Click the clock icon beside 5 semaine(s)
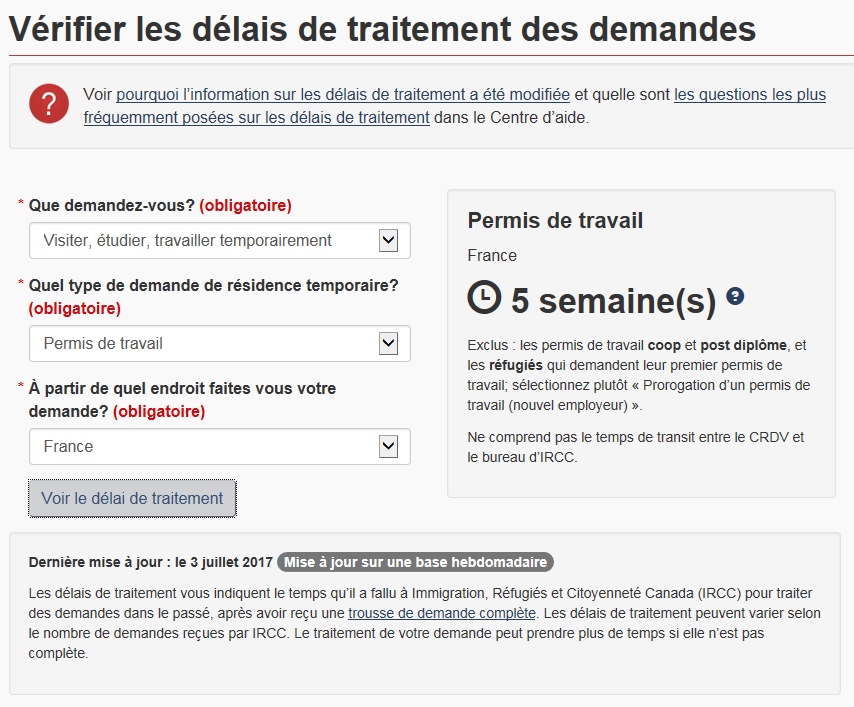 pyautogui.click(x=484, y=297)
